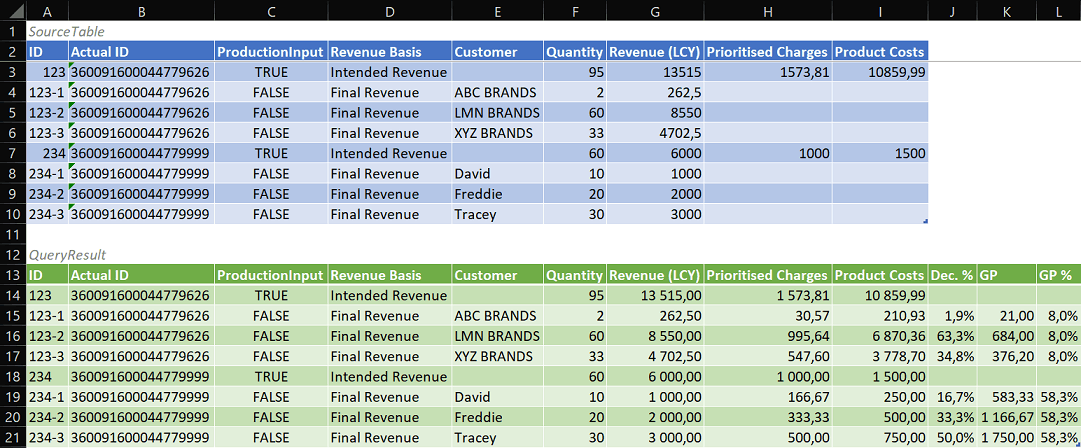1081x448 pixels.
Task: Select "Freddie" customer cell in row 20
Action: (497, 418)
